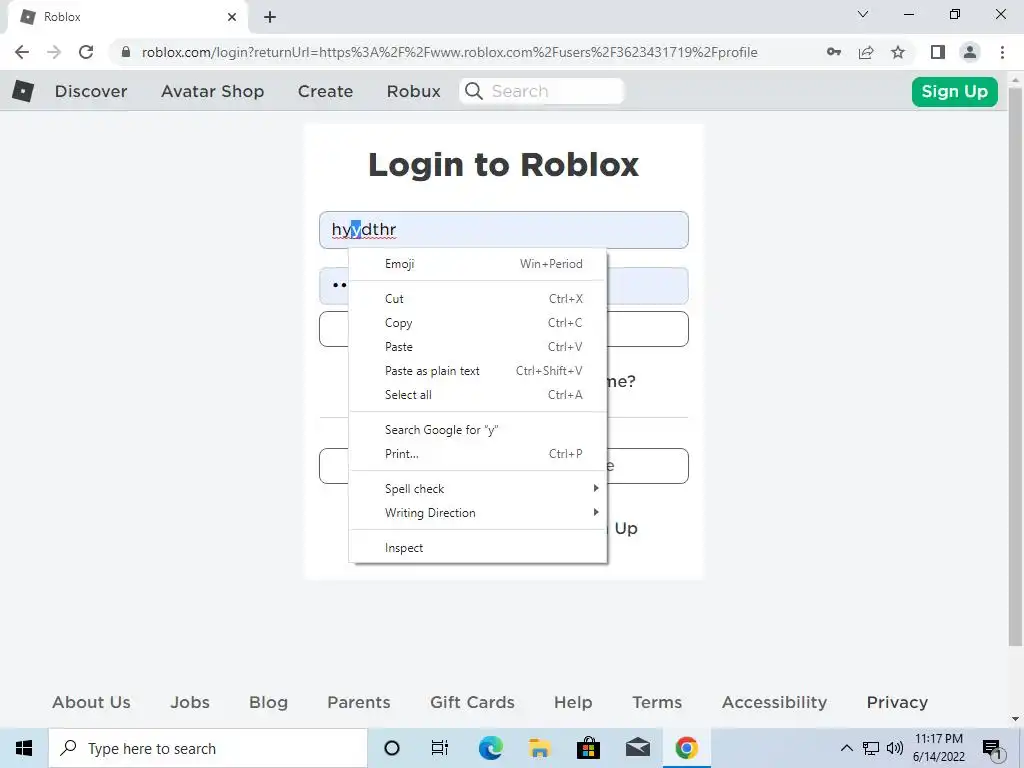
Task: Go to the Create nav link
Action: coord(325,91)
